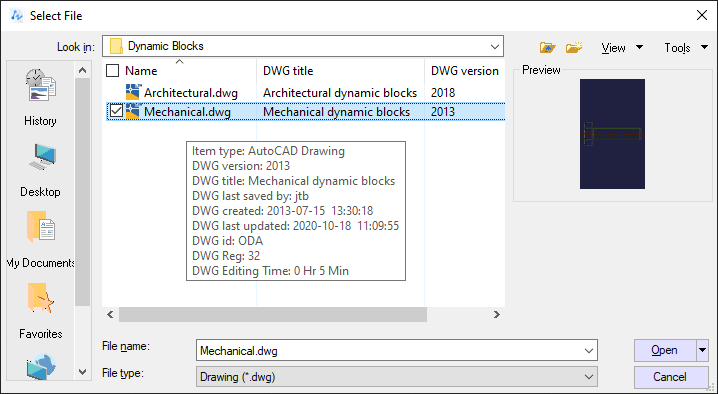This screenshot has height=394, width=718.
Task: Click the Mechanical.dwg drawing file icon
Action: (132, 111)
